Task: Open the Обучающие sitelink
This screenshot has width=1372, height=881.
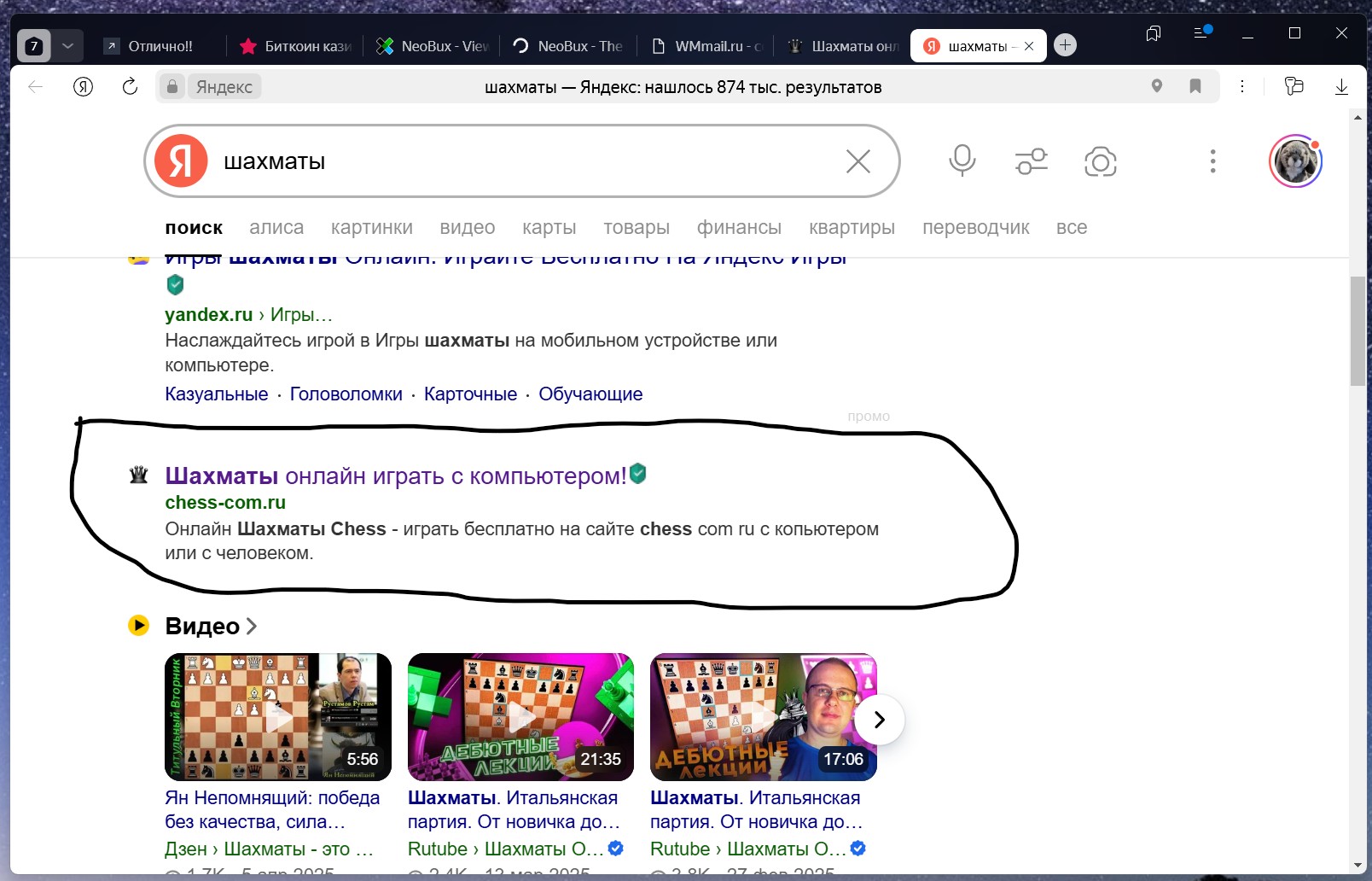Action: [590, 394]
